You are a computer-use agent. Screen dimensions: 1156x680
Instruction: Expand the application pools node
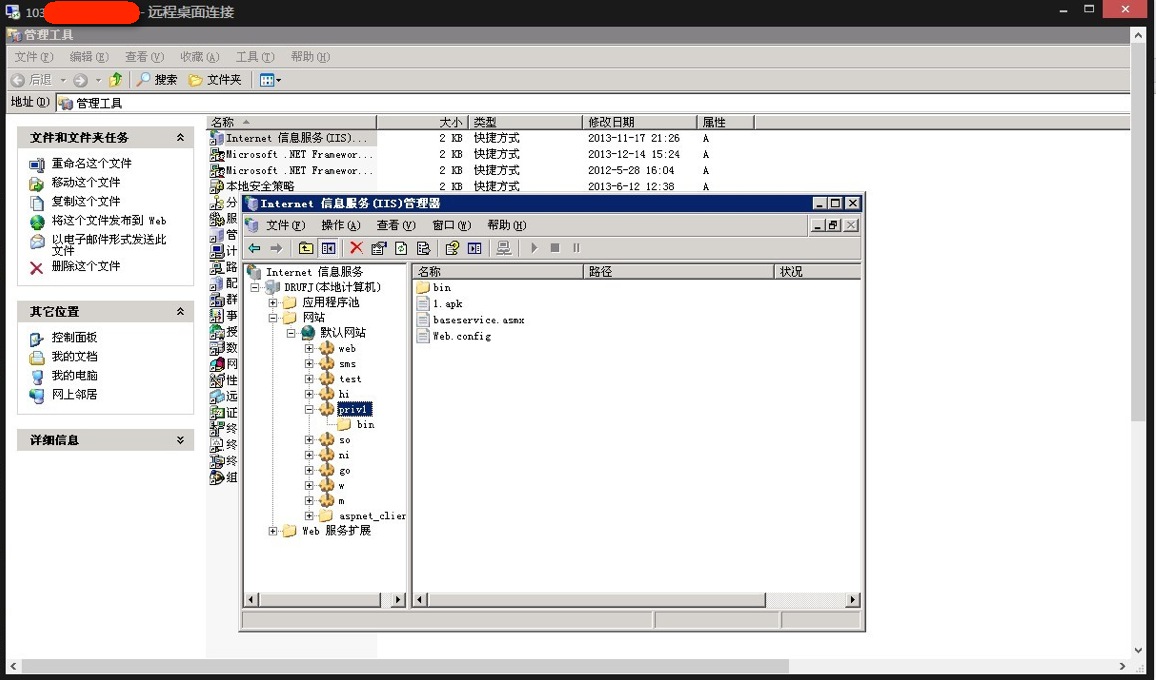(272, 302)
